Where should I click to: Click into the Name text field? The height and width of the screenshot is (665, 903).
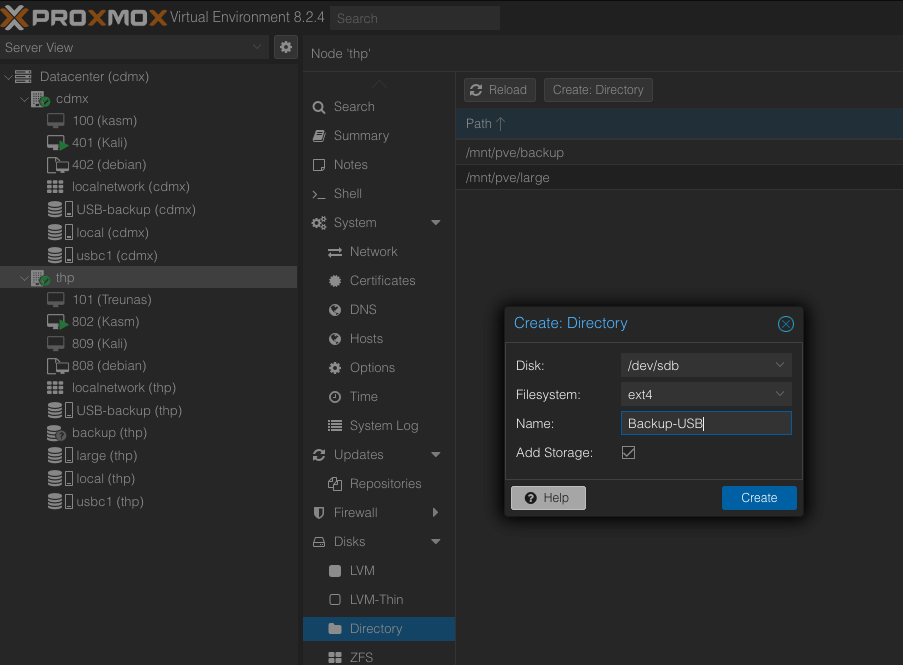705,424
